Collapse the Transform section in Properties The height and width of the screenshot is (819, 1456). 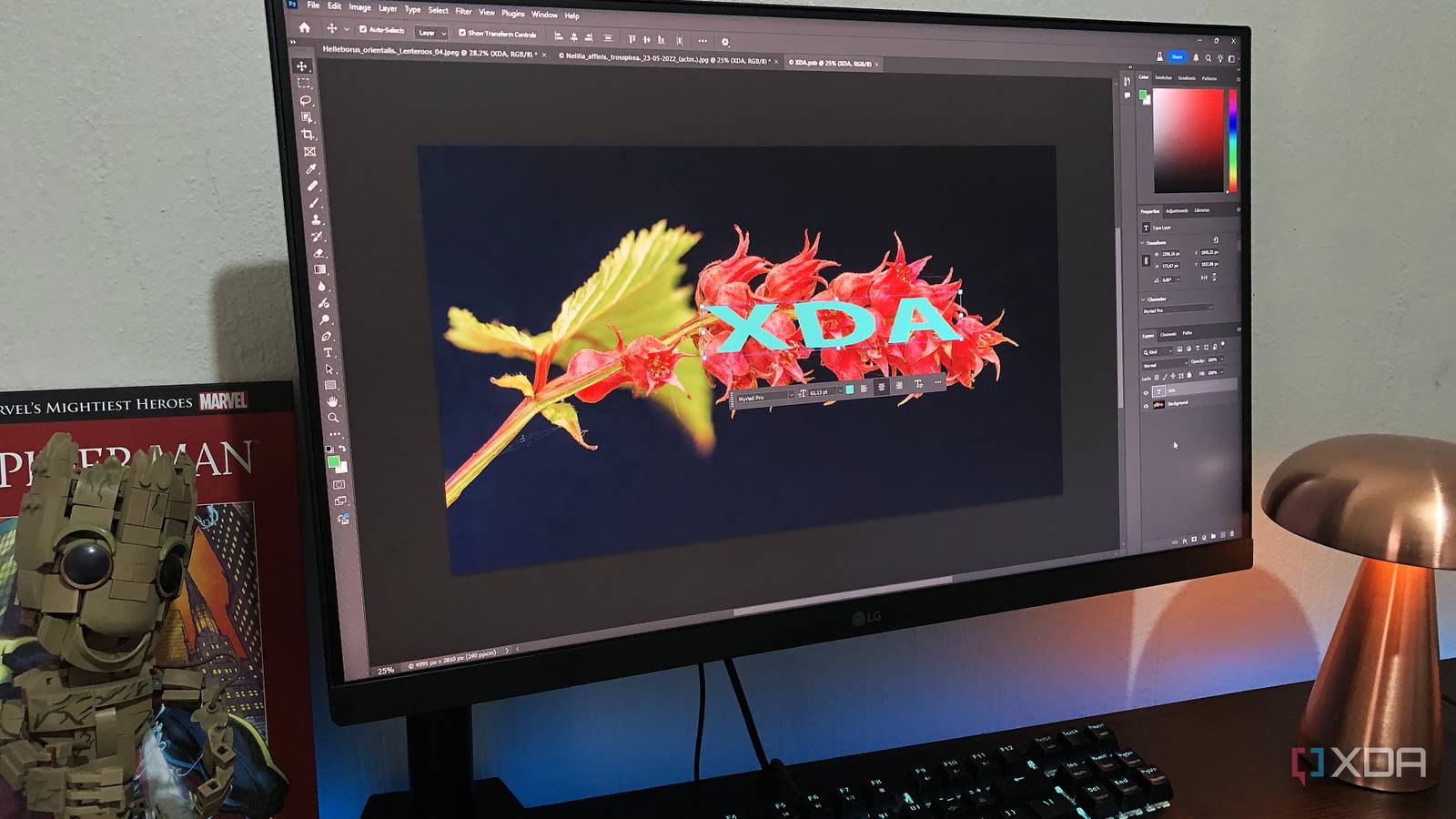1143,242
